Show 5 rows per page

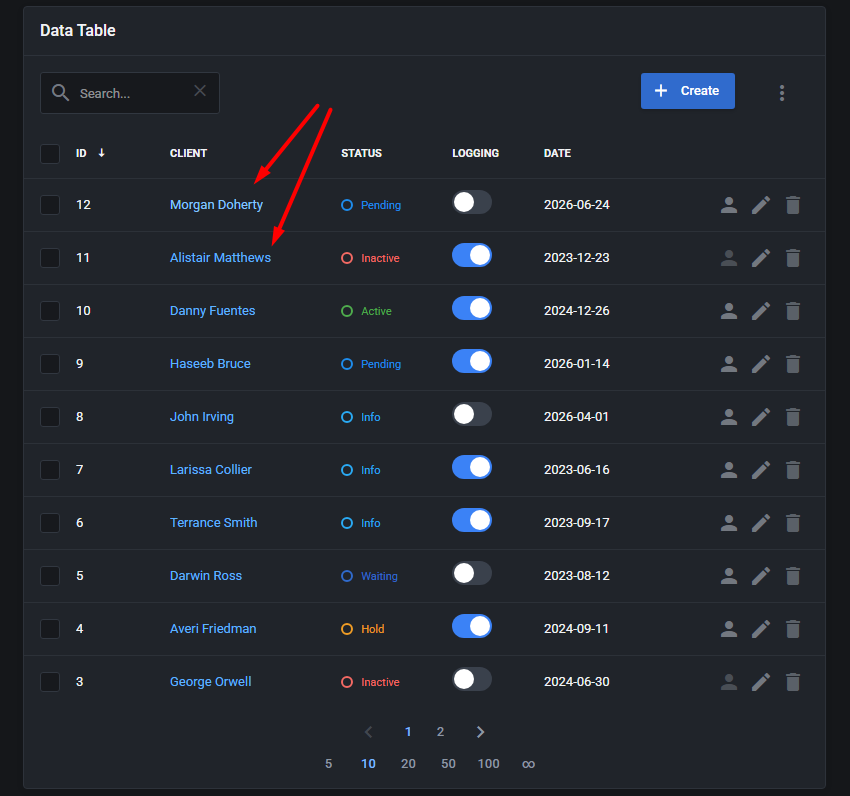click(329, 763)
